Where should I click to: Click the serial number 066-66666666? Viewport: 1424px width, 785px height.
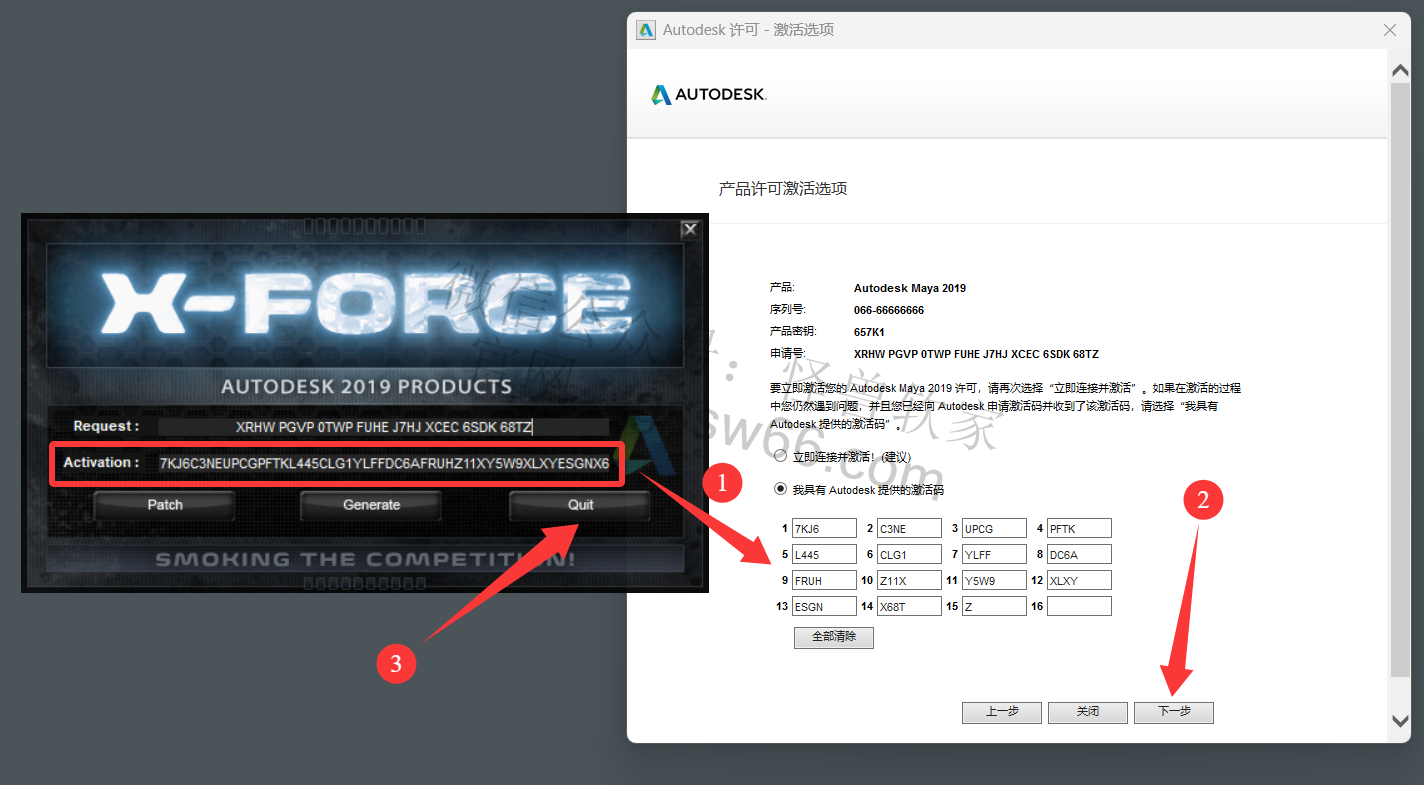point(889,310)
